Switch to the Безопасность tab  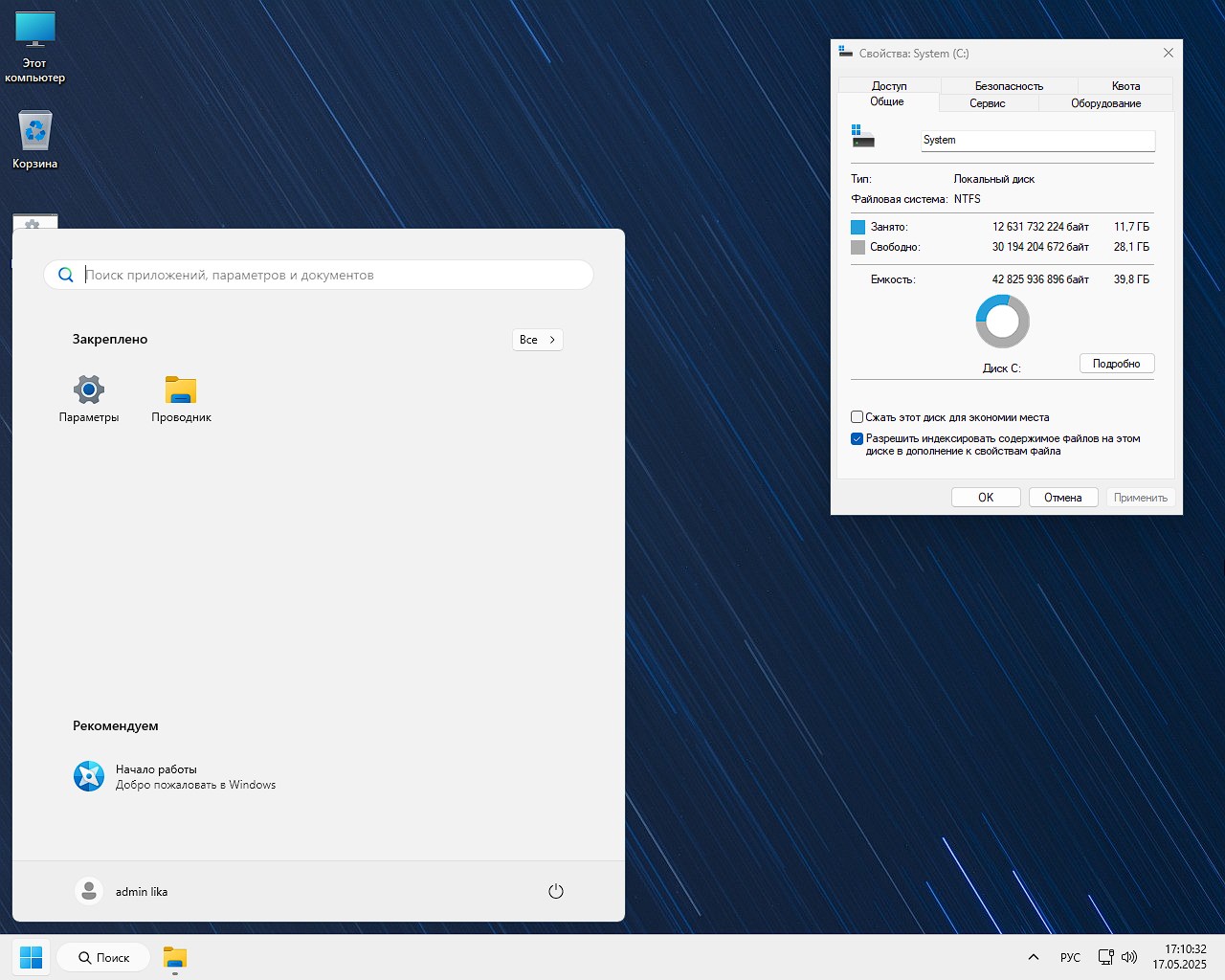coord(1009,85)
